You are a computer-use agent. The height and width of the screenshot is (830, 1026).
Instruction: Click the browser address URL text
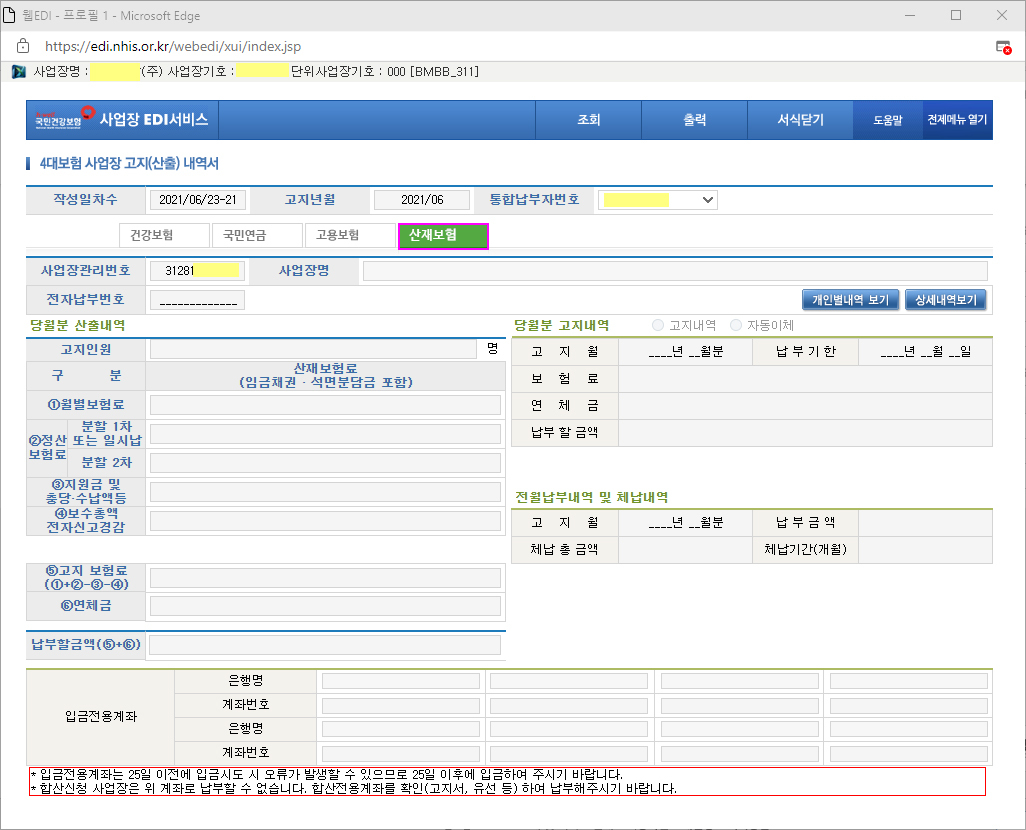pyautogui.click(x=173, y=46)
